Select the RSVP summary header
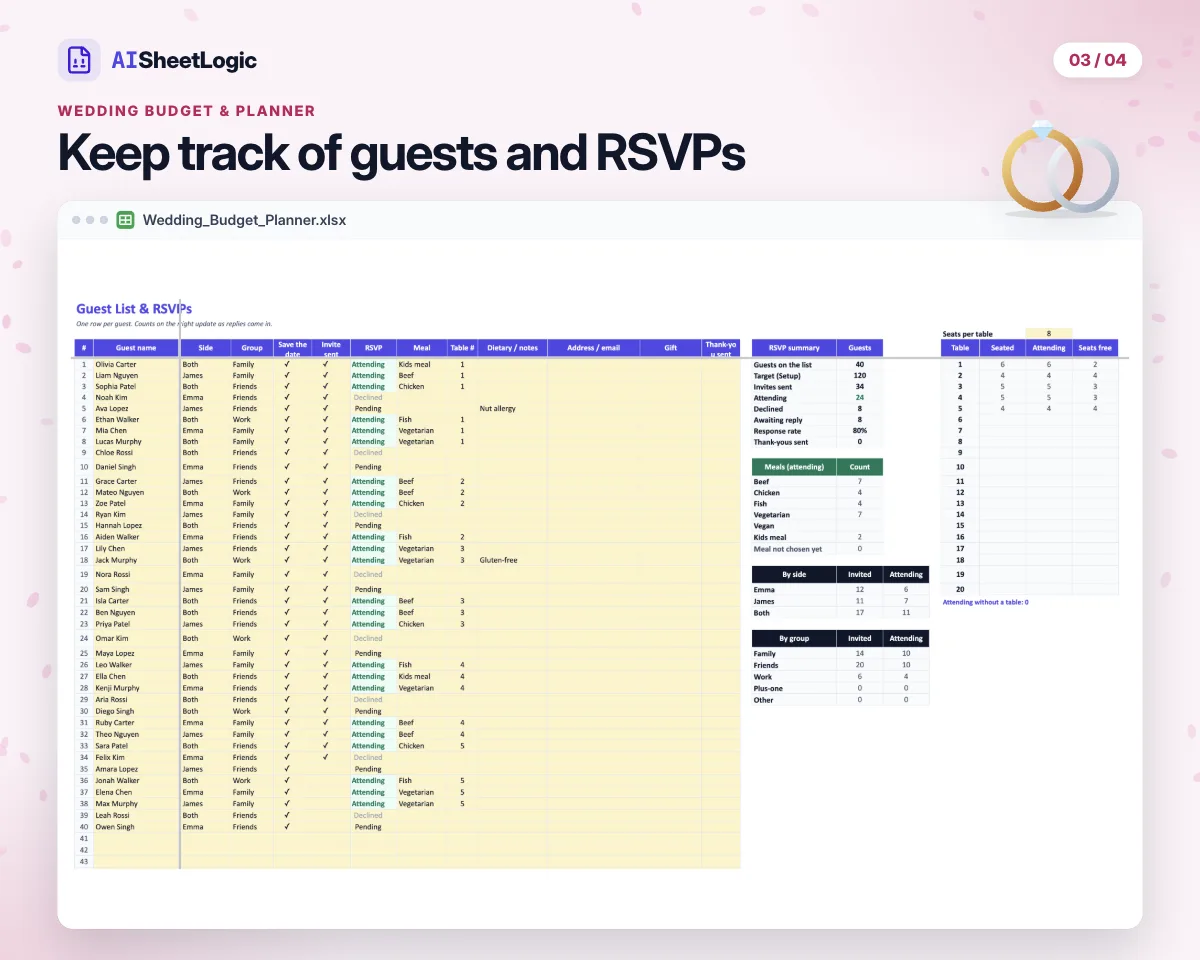Screen dimensions: 1200x960 pos(794,348)
